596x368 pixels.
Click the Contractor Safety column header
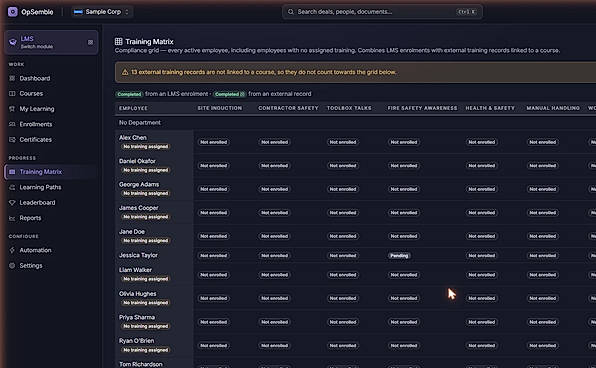click(x=288, y=108)
